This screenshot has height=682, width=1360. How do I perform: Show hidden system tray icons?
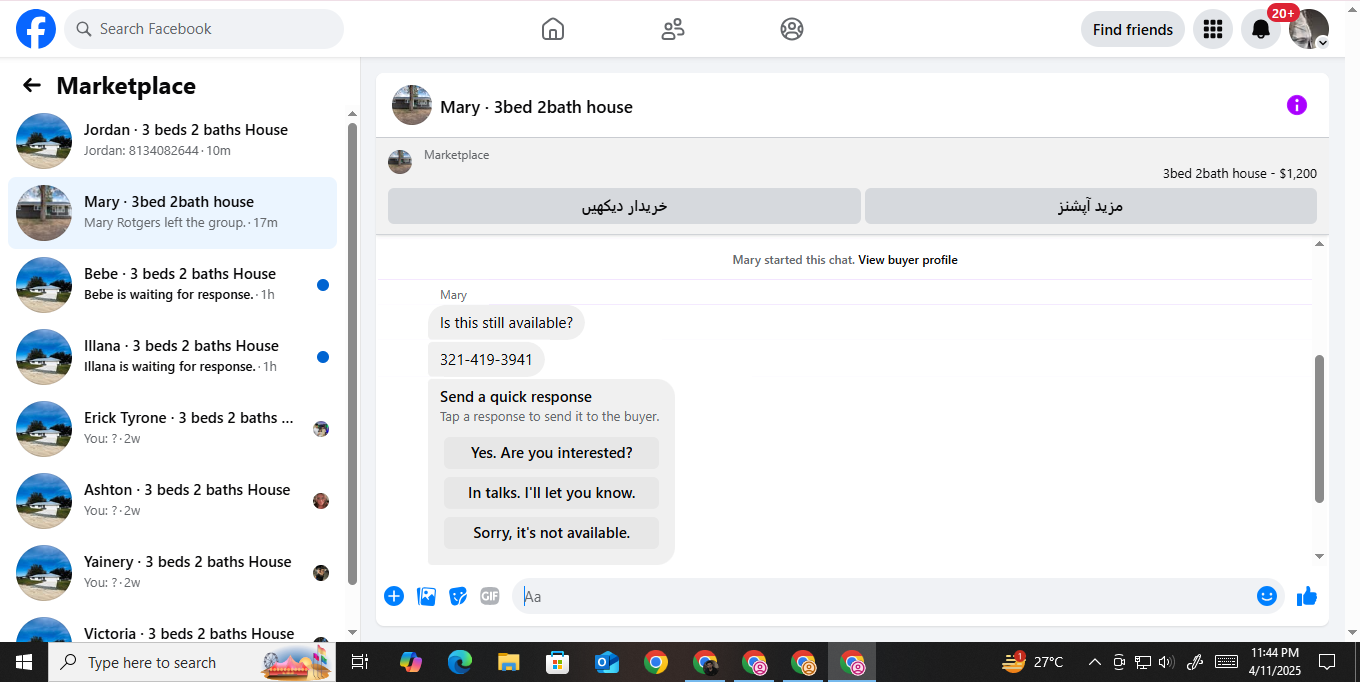click(1095, 662)
